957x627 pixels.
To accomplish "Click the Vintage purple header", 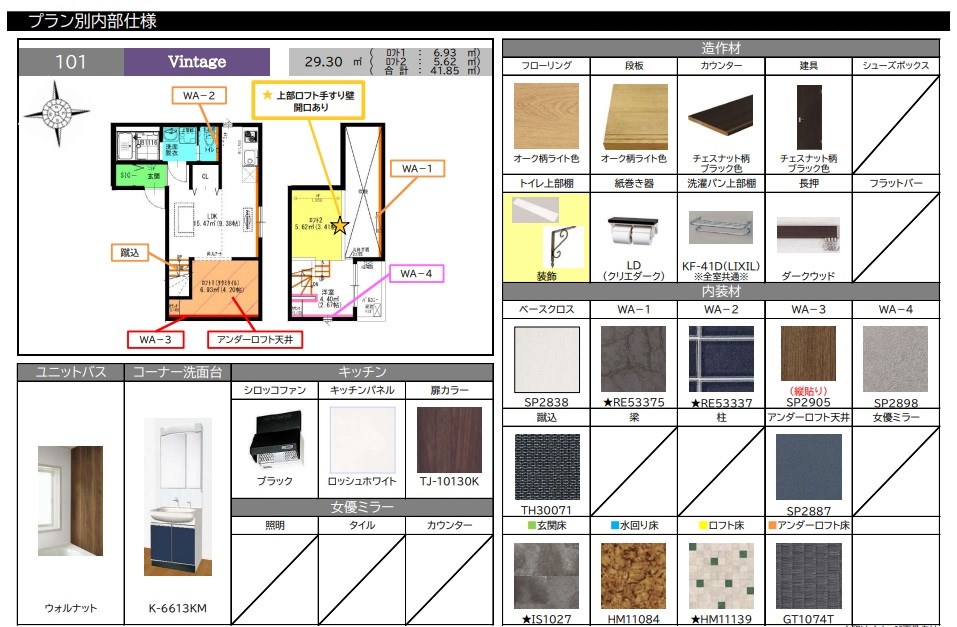I will tap(197, 62).
